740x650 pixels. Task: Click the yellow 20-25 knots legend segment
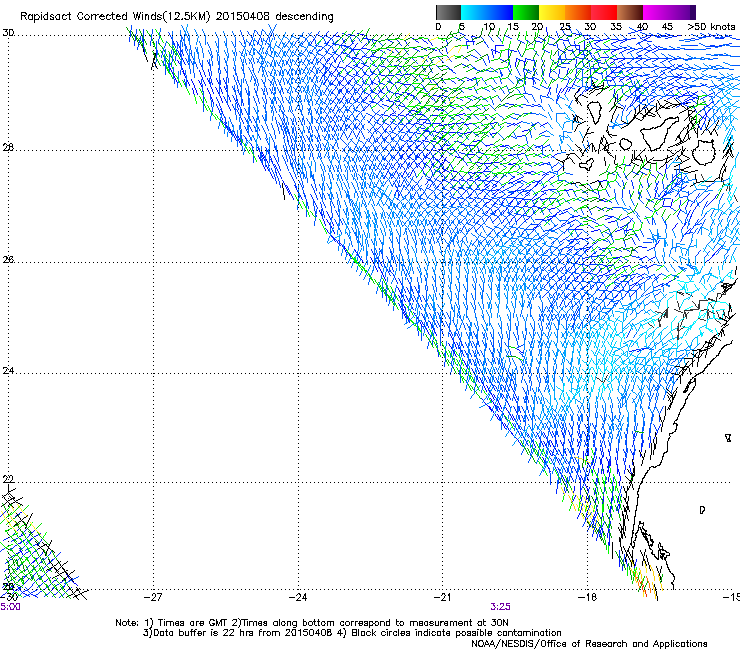click(552, 12)
